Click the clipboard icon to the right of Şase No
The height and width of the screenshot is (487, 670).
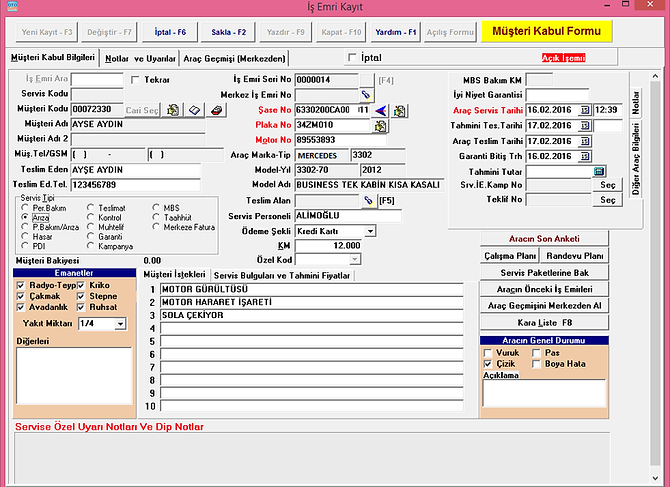click(x=399, y=111)
